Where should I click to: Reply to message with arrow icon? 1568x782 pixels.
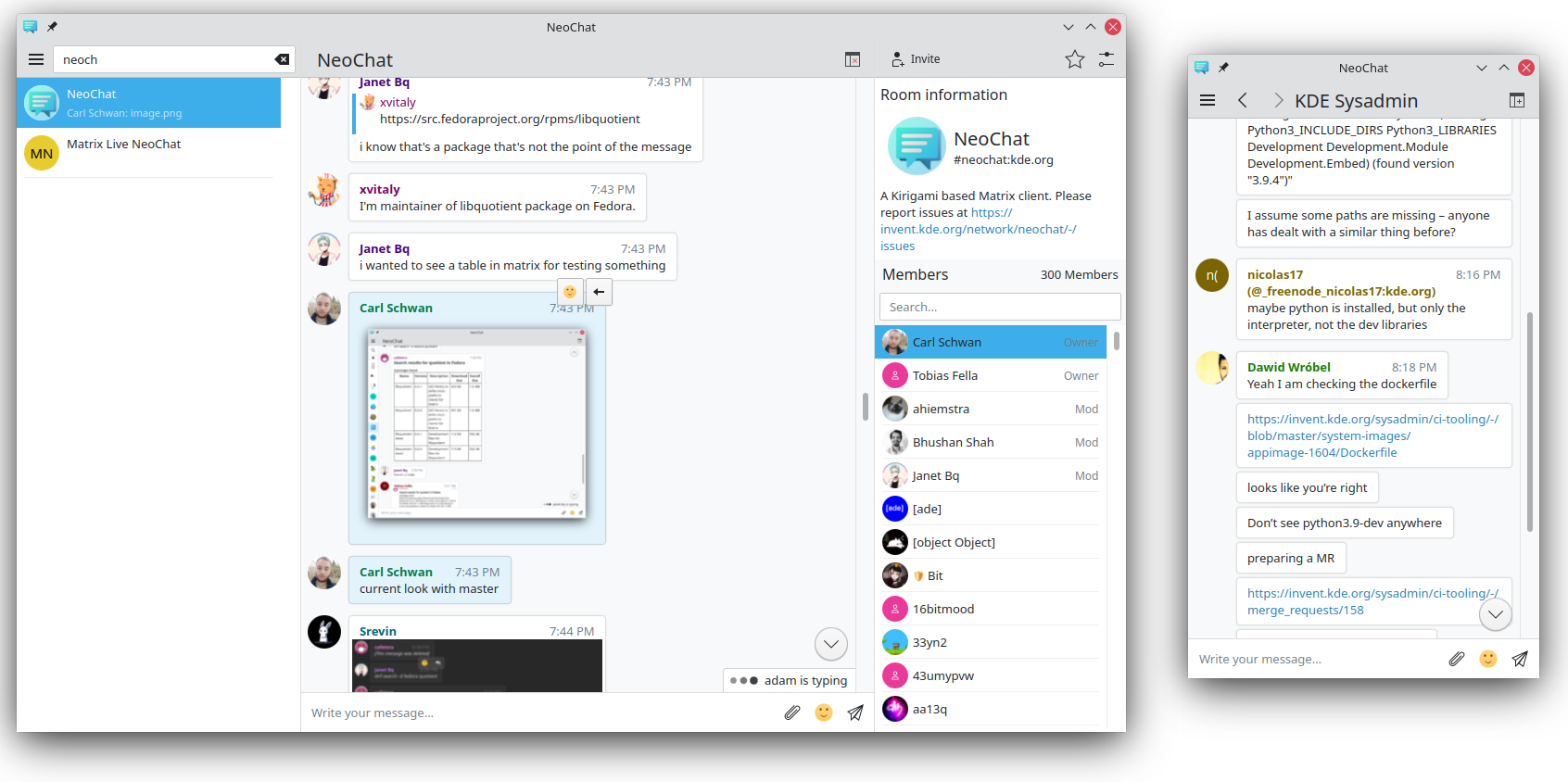(599, 292)
